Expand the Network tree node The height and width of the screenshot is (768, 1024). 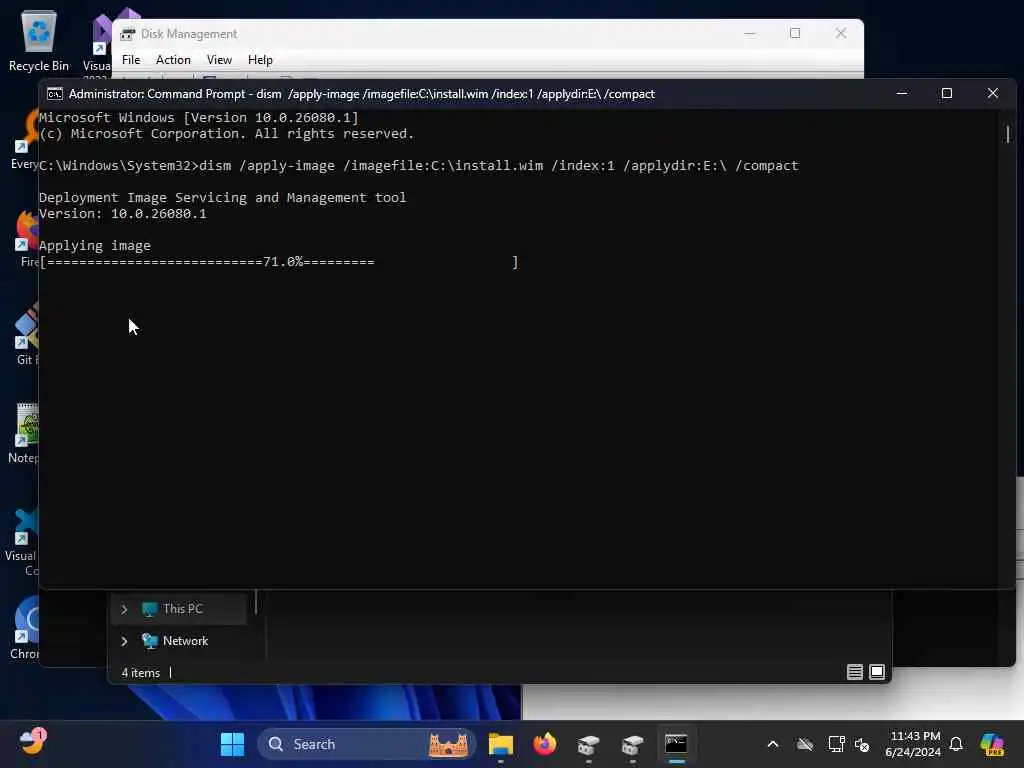coord(124,641)
